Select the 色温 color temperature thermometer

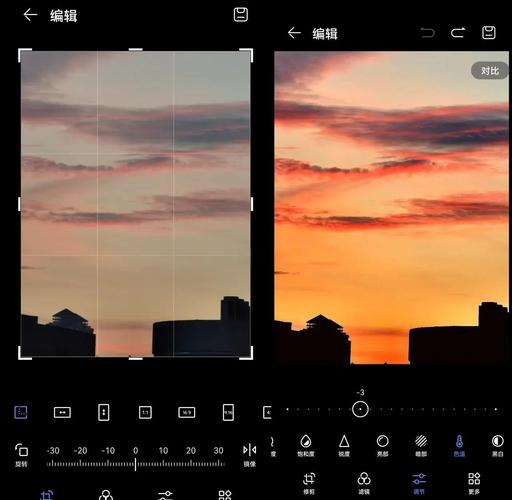459,445
